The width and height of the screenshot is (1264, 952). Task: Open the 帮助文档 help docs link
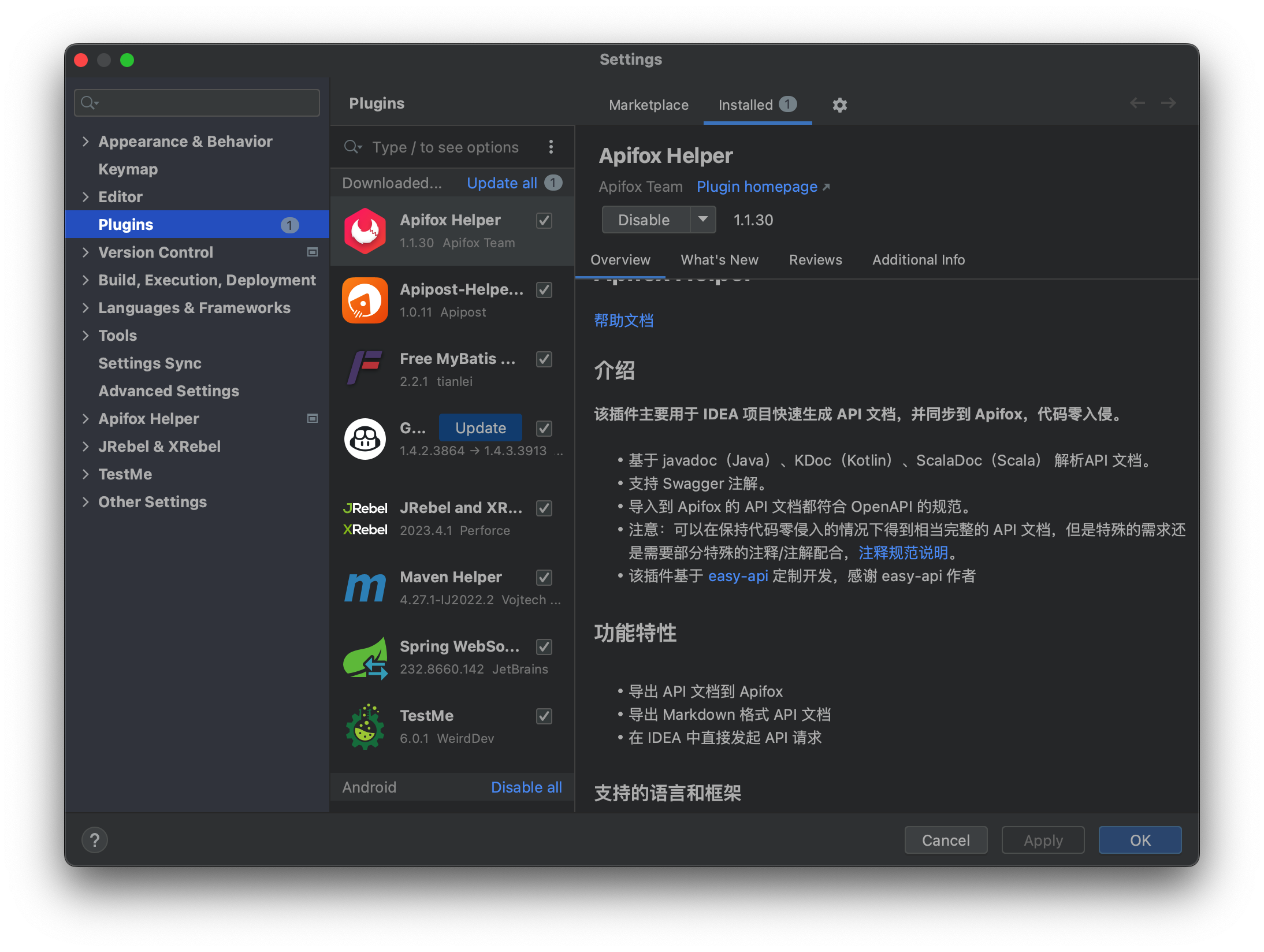[x=624, y=321]
